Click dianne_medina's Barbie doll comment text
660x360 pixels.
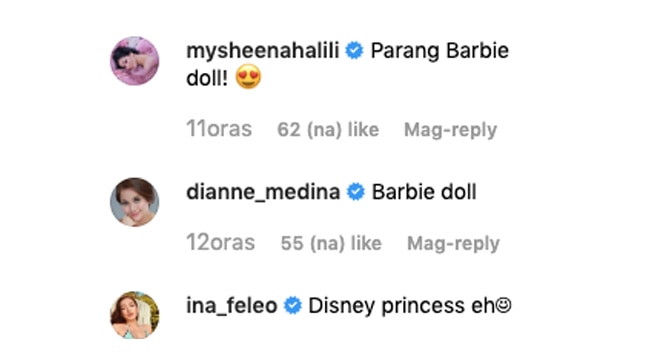[x=424, y=192]
